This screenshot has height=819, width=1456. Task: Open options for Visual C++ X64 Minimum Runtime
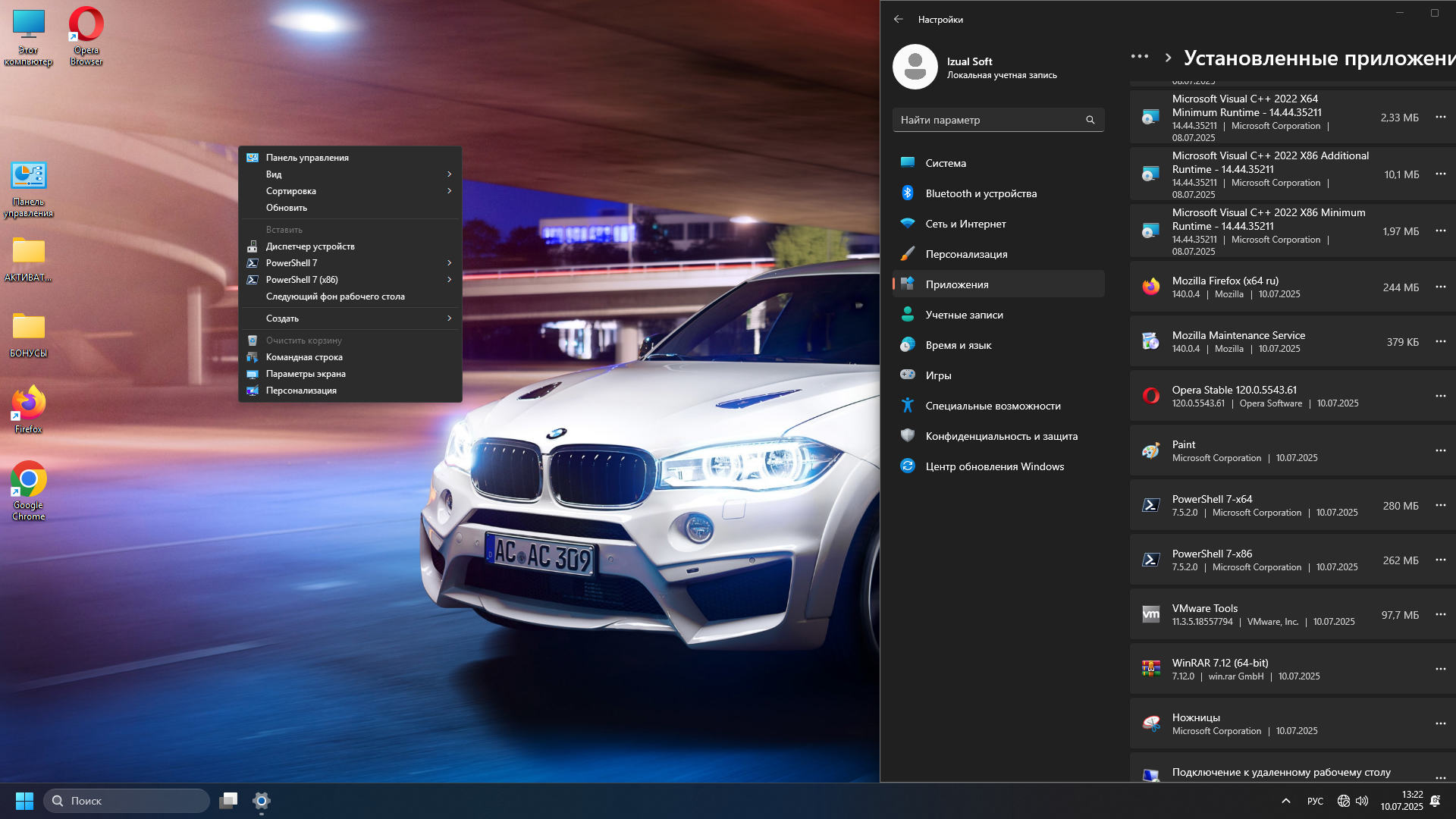(1440, 117)
